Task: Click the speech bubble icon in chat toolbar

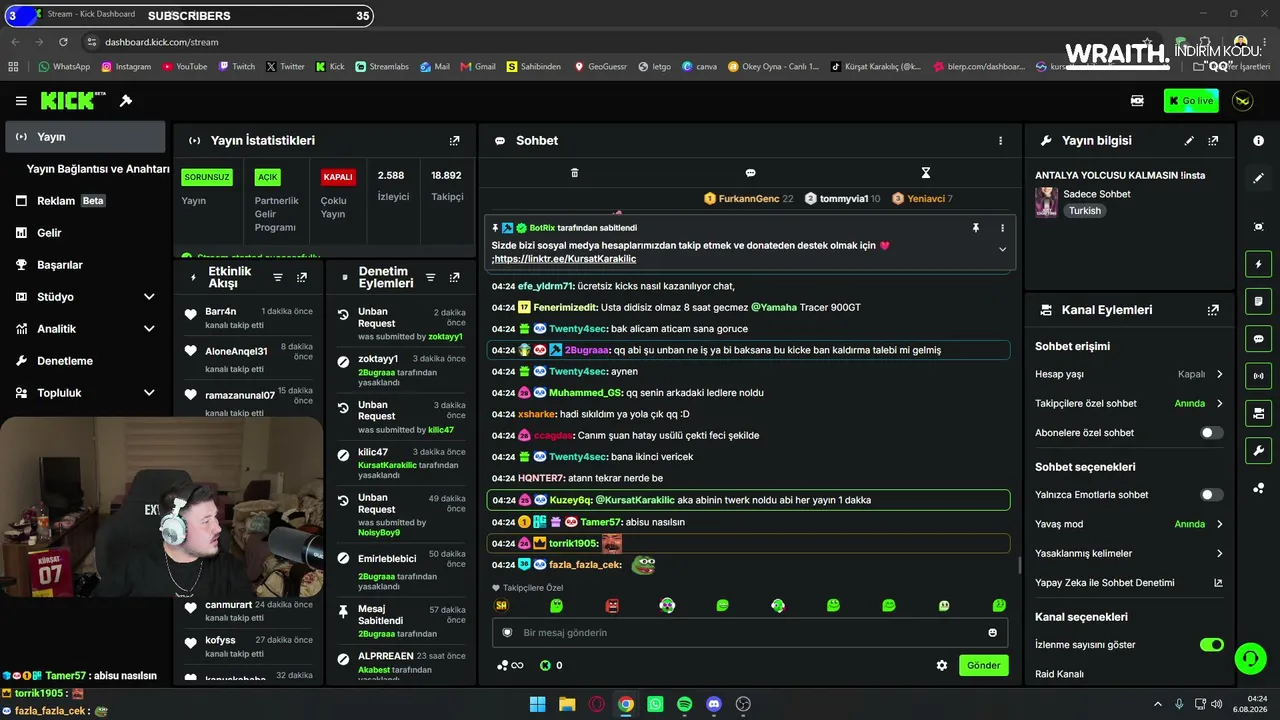Action: pos(750,173)
